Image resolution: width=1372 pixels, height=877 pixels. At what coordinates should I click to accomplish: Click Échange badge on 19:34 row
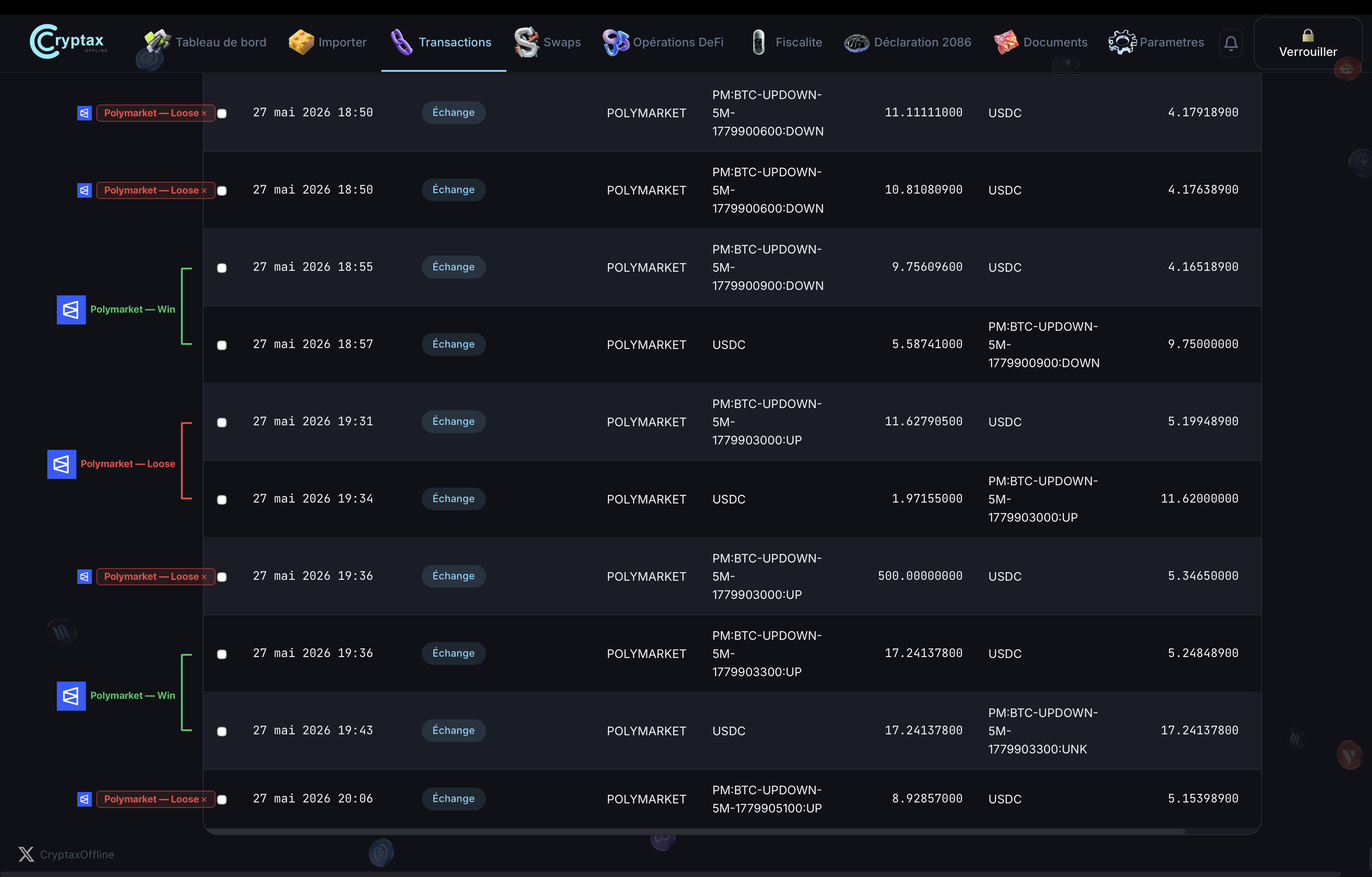tap(454, 498)
